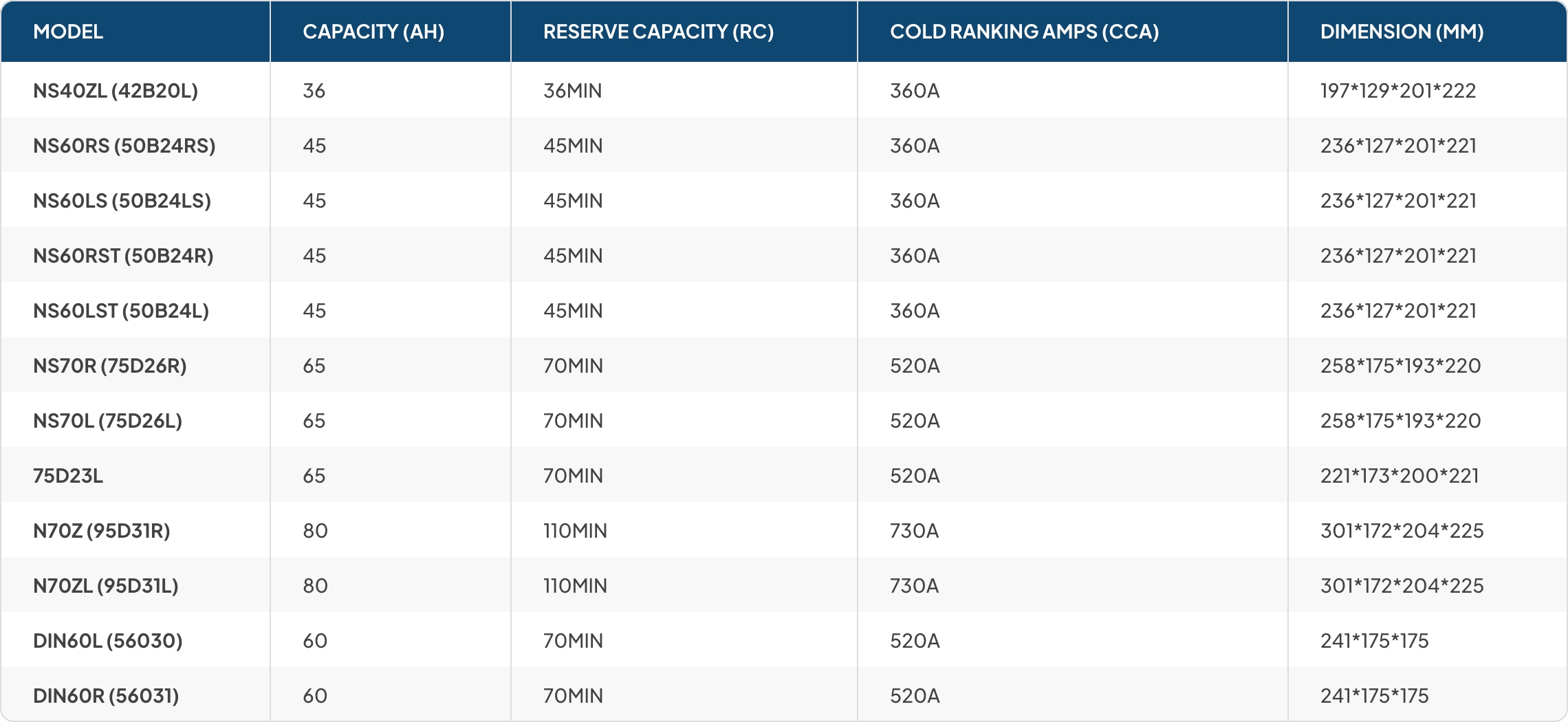This screenshot has width=1568, height=722.
Task: Select the NS60RST (50B24R) model cell
Action: [x=123, y=256]
